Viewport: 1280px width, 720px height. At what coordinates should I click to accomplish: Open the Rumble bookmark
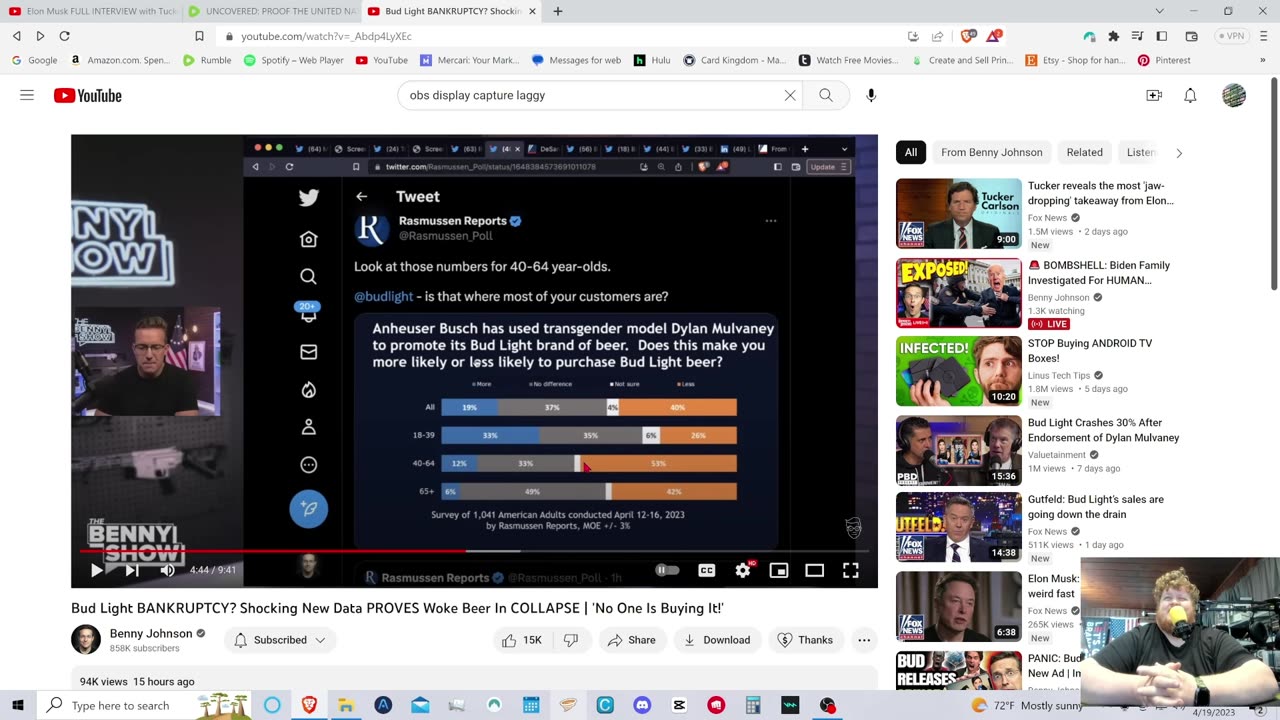coord(207,60)
